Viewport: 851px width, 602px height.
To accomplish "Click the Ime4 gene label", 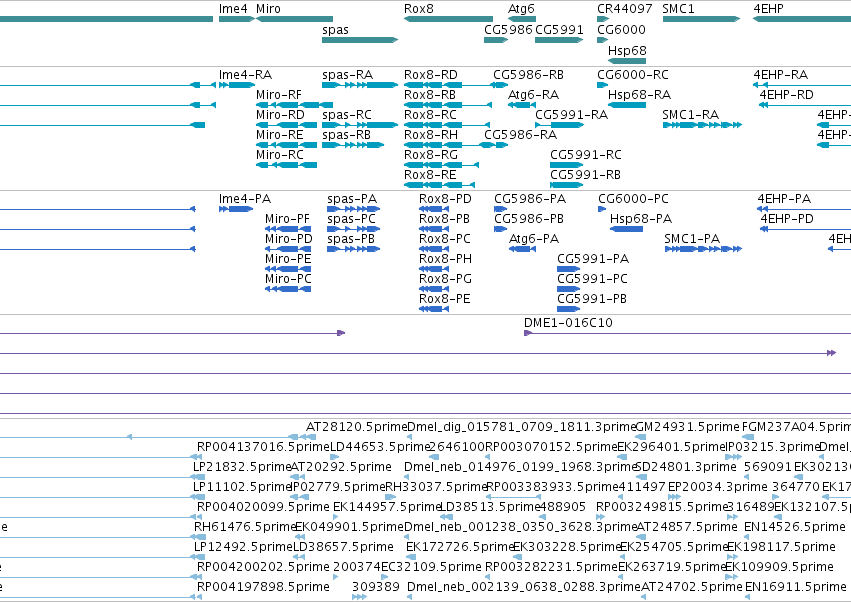I will (x=233, y=9).
